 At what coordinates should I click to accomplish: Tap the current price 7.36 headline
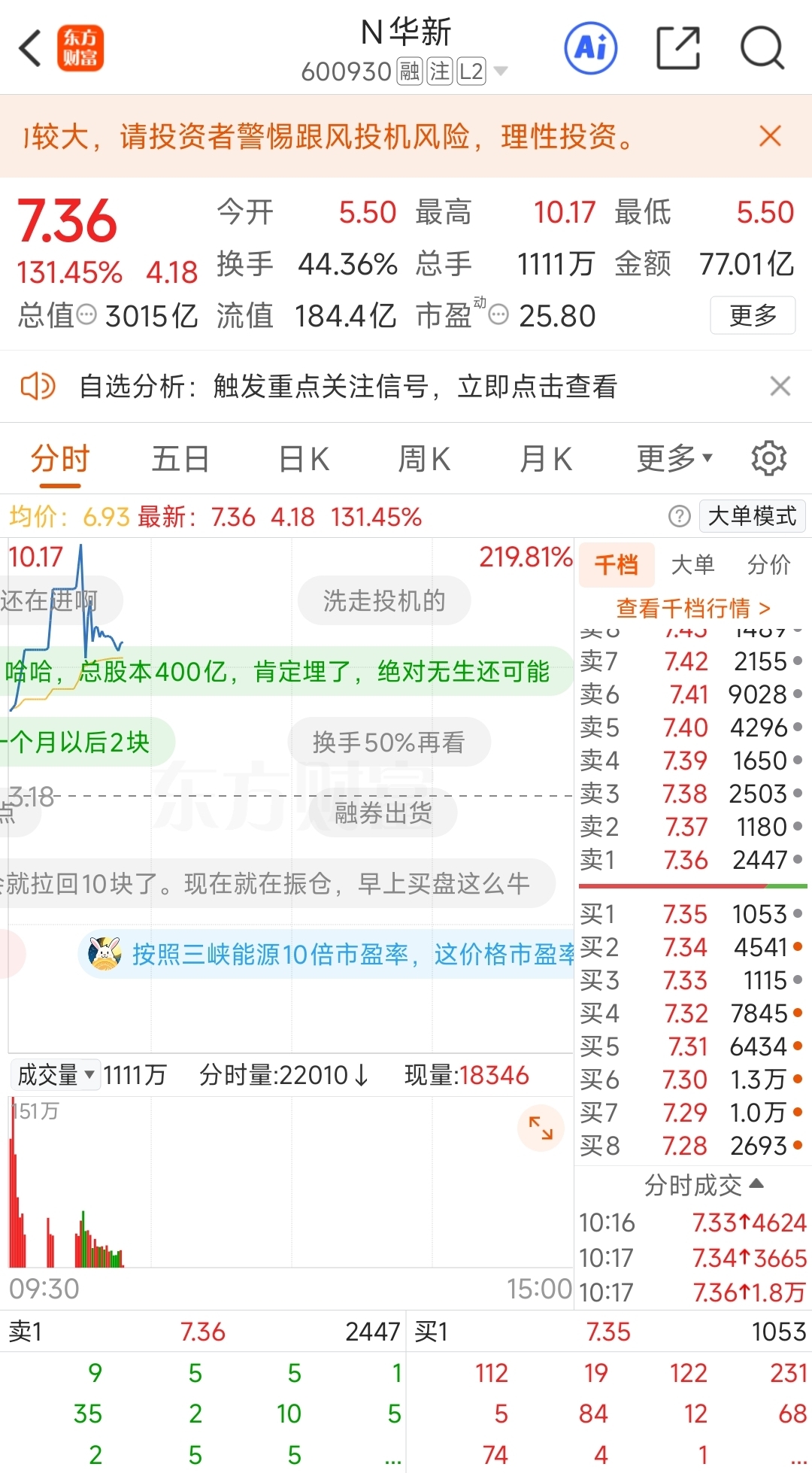[68, 221]
